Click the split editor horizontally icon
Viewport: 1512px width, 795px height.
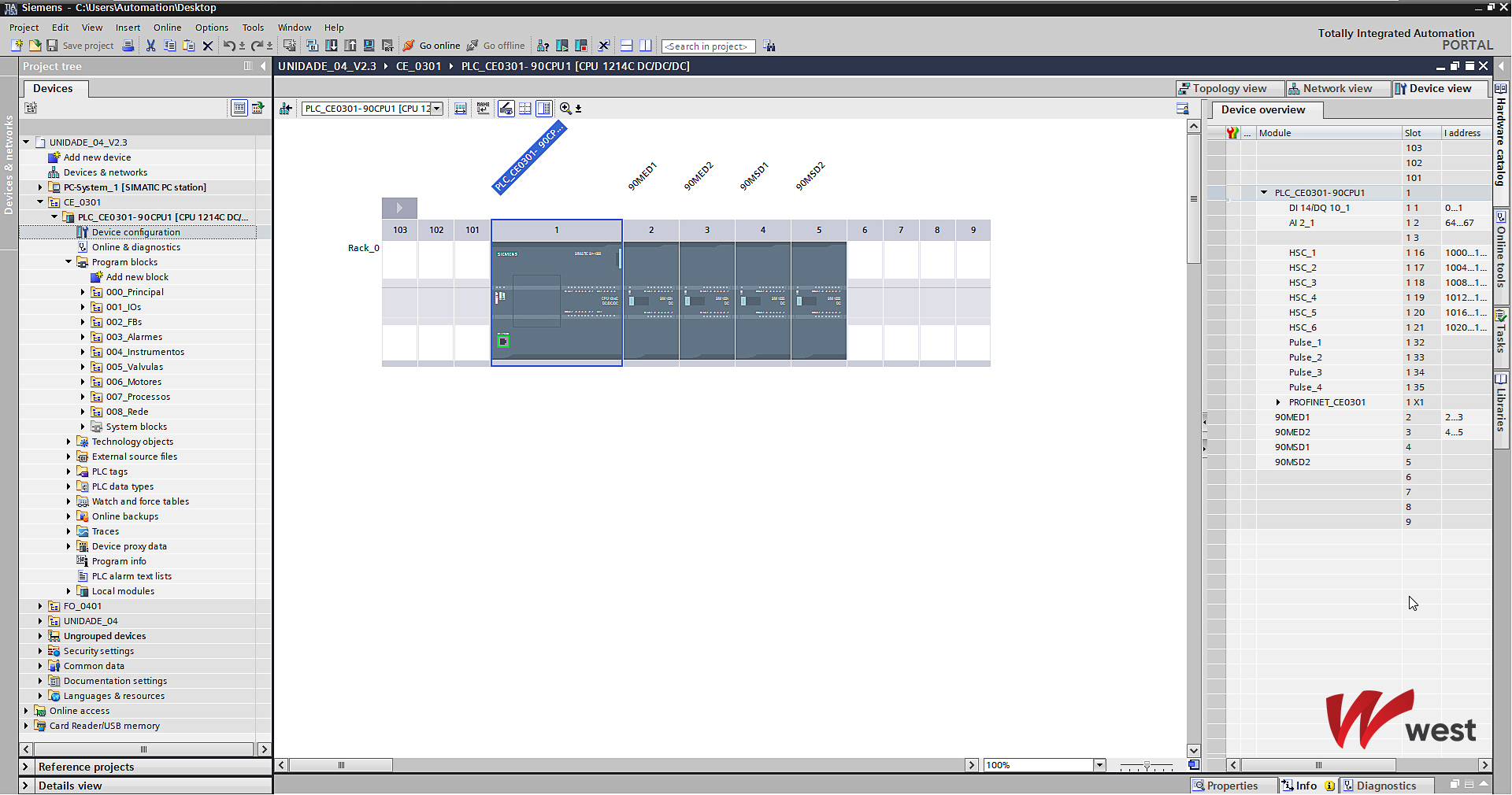click(x=626, y=46)
